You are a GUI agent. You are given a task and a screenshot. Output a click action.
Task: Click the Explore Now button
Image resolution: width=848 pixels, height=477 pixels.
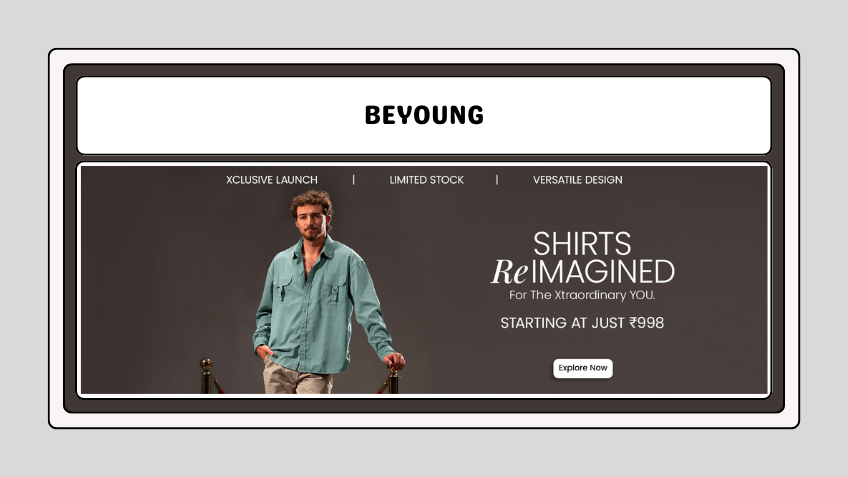point(582,368)
